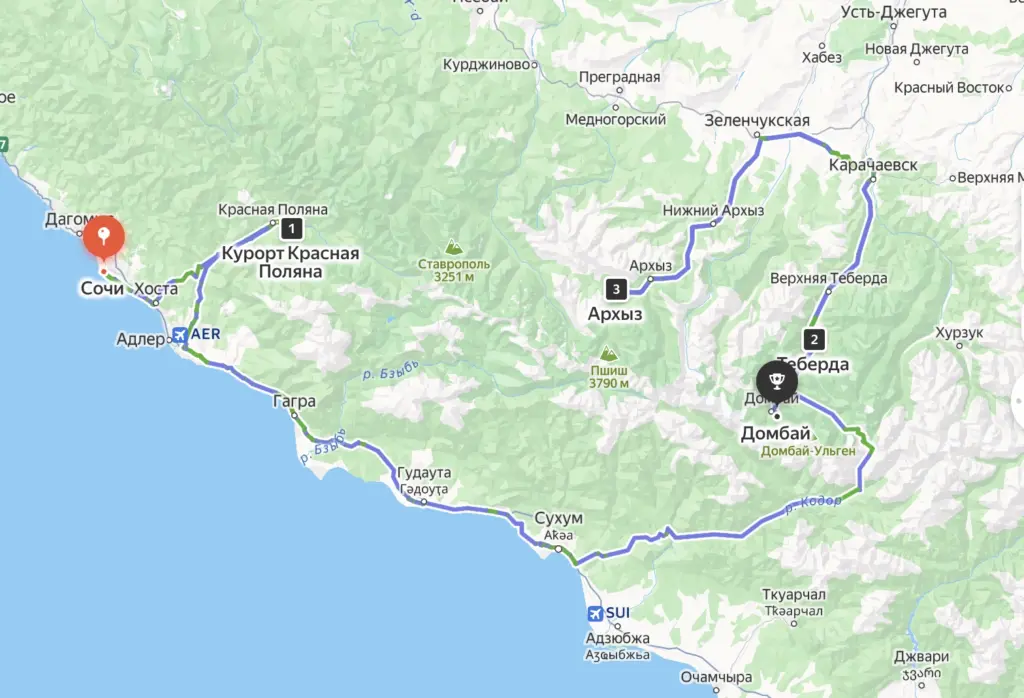Select the Гагра town label
This screenshot has height=698, width=1024.
[x=294, y=401]
